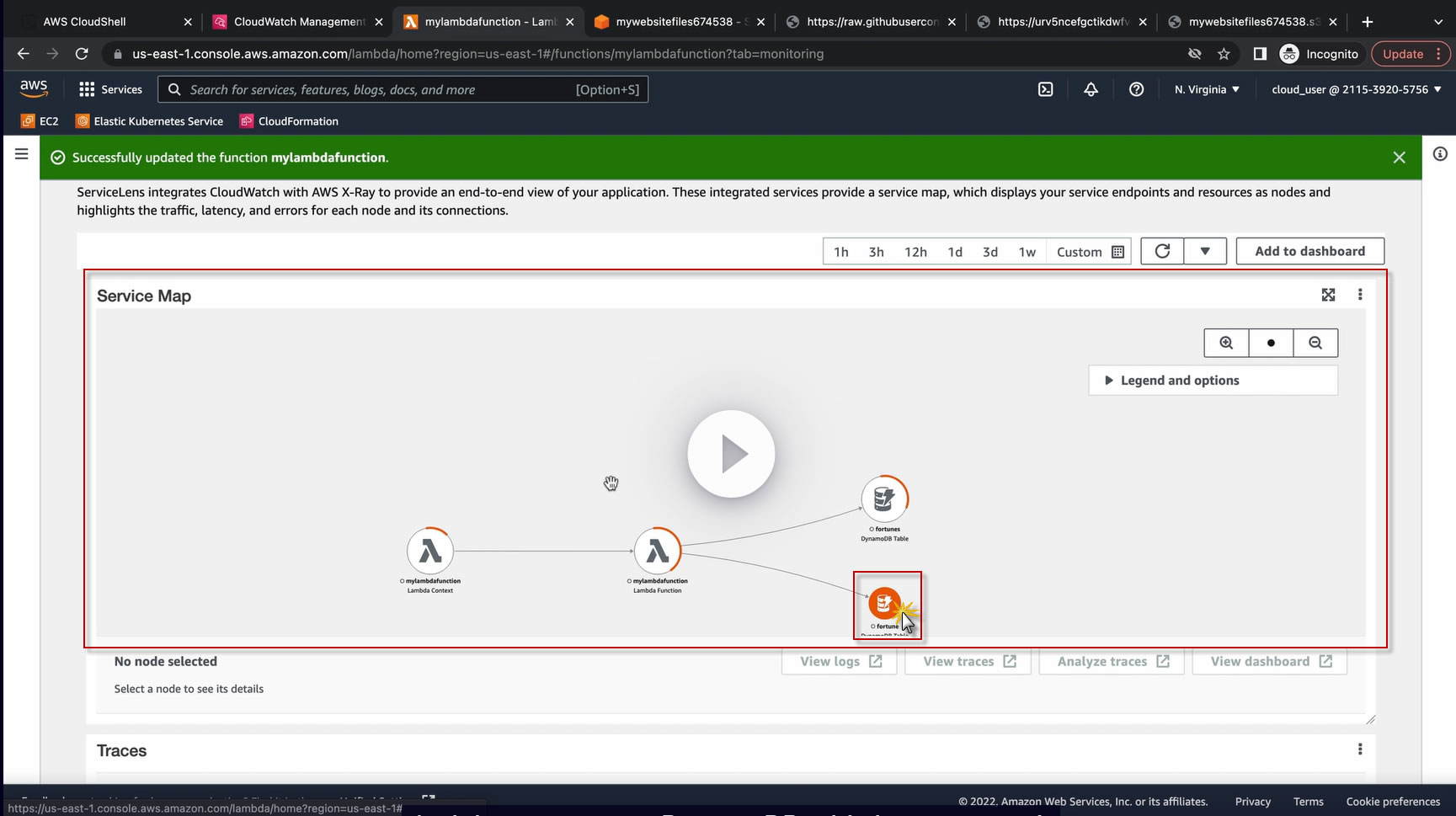The width and height of the screenshot is (1456, 816).
Task: Grab the panel resize handle corner
Action: [1370, 719]
